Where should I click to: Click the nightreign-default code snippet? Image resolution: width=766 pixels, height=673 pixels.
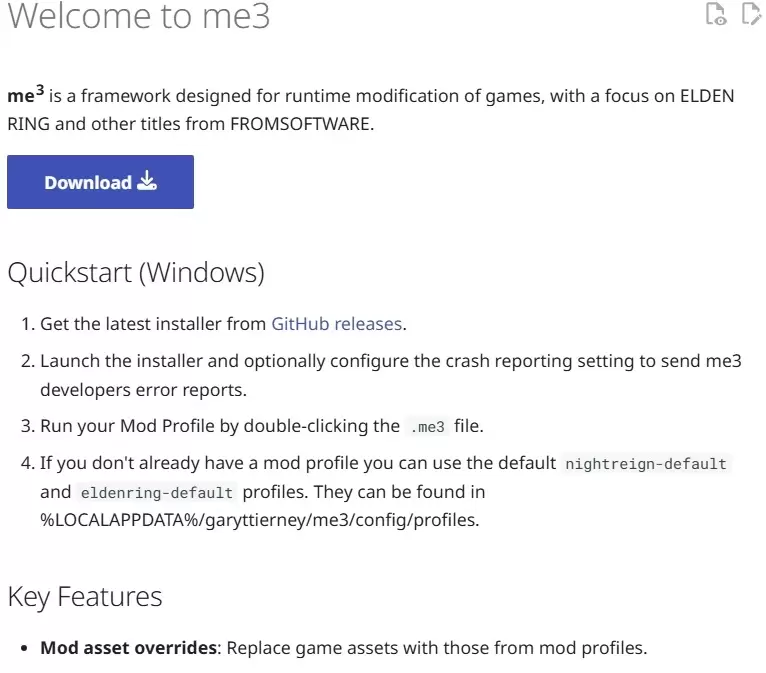pyautogui.click(x=646, y=464)
